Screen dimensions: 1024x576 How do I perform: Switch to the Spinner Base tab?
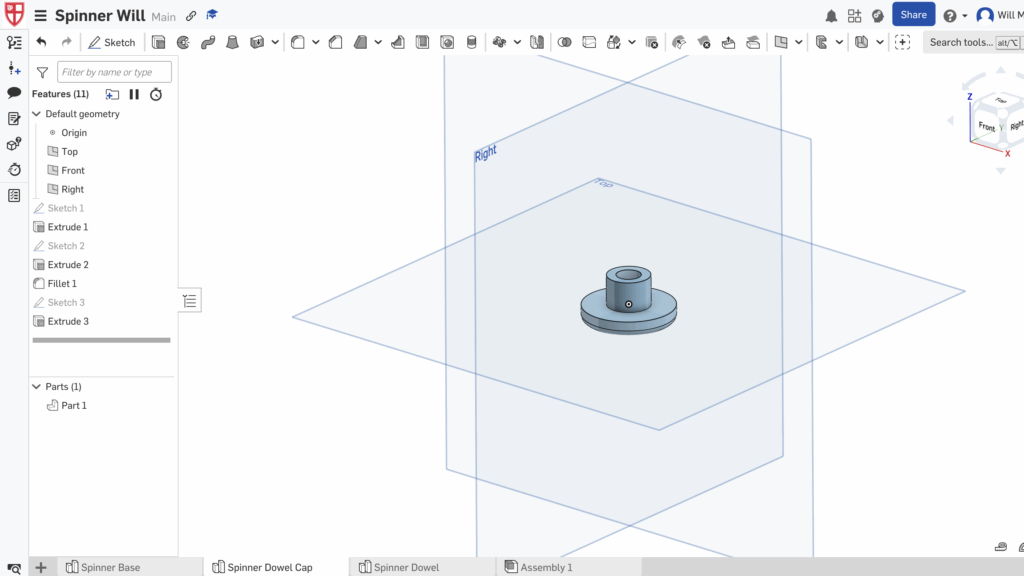(103, 567)
